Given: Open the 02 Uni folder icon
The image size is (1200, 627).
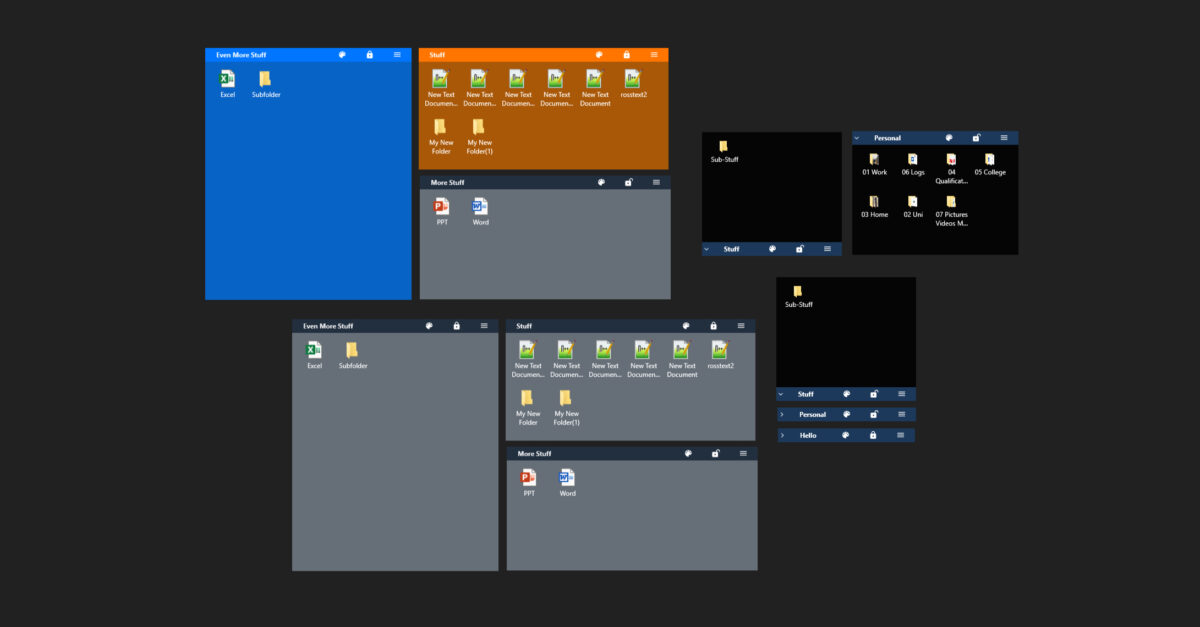Looking at the screenshot, I should coord(912,202).
